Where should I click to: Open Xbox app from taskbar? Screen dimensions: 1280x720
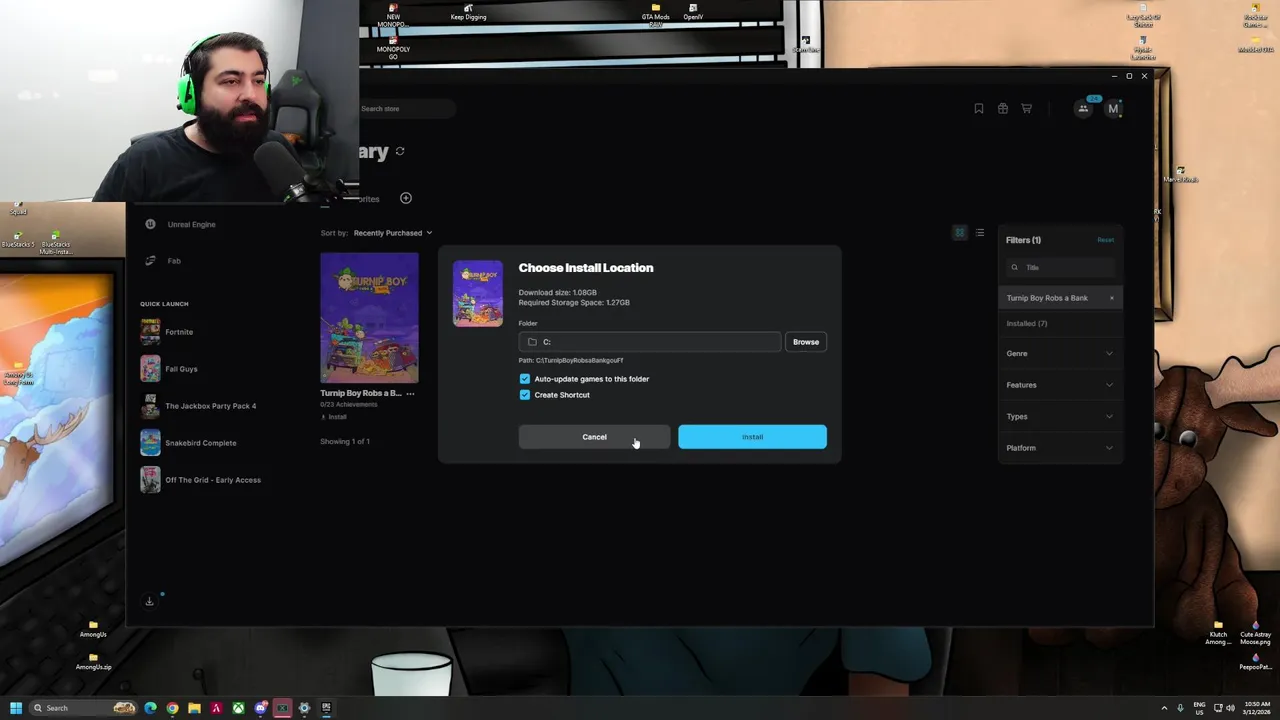pos(238,708)
